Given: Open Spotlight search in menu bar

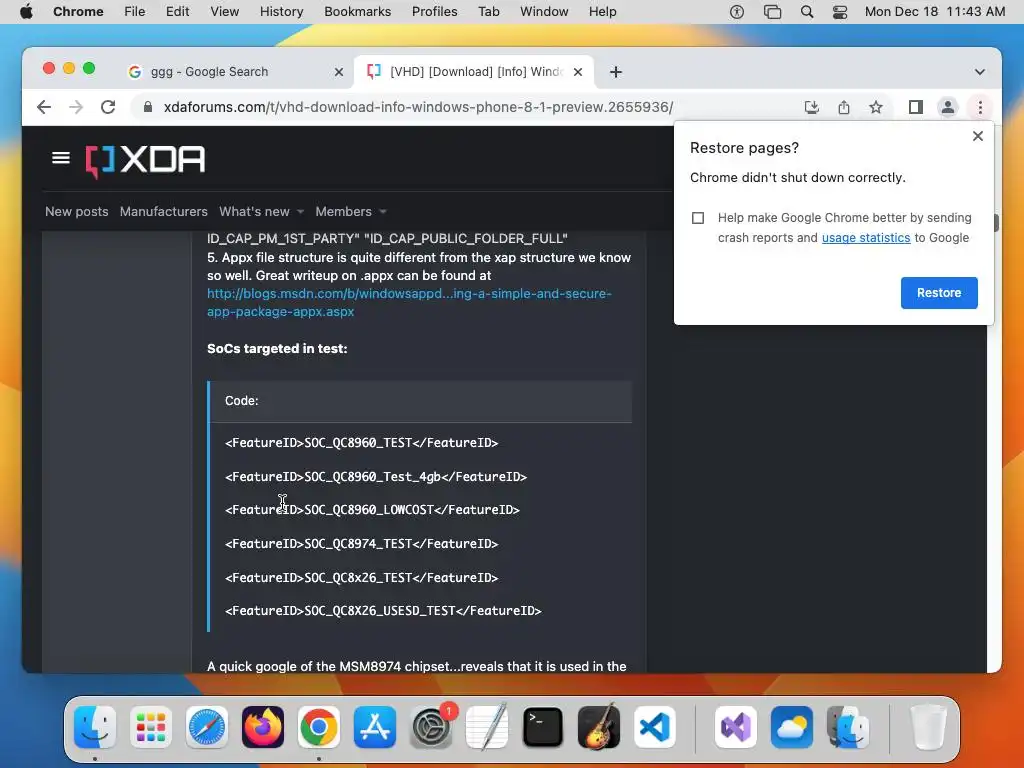Looking at the screenshot, I should pyautogui.click(x=807, y=12).
